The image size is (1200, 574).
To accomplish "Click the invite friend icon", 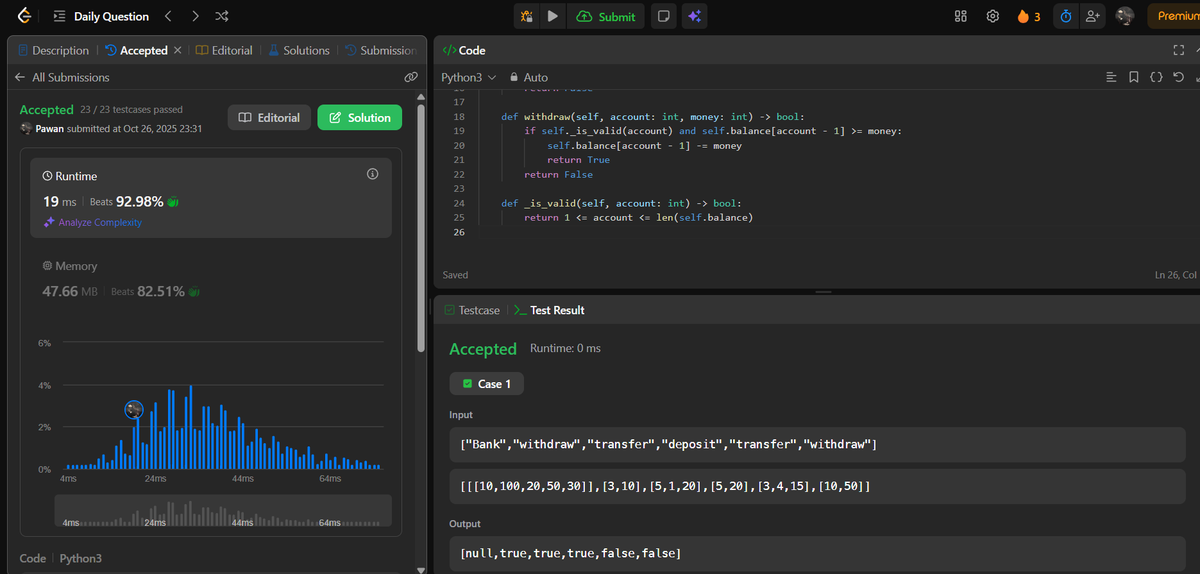I will (1092, 16).
